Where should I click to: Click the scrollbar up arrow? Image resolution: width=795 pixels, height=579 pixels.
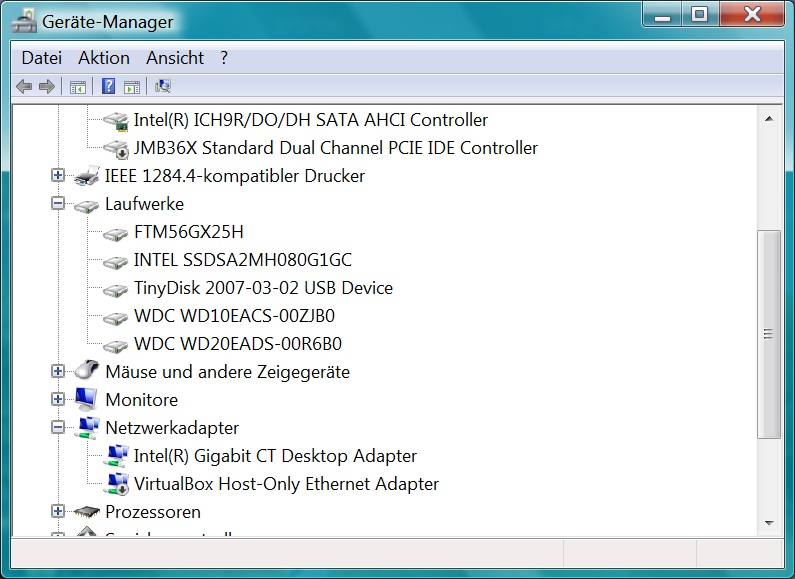coord(769,119)
